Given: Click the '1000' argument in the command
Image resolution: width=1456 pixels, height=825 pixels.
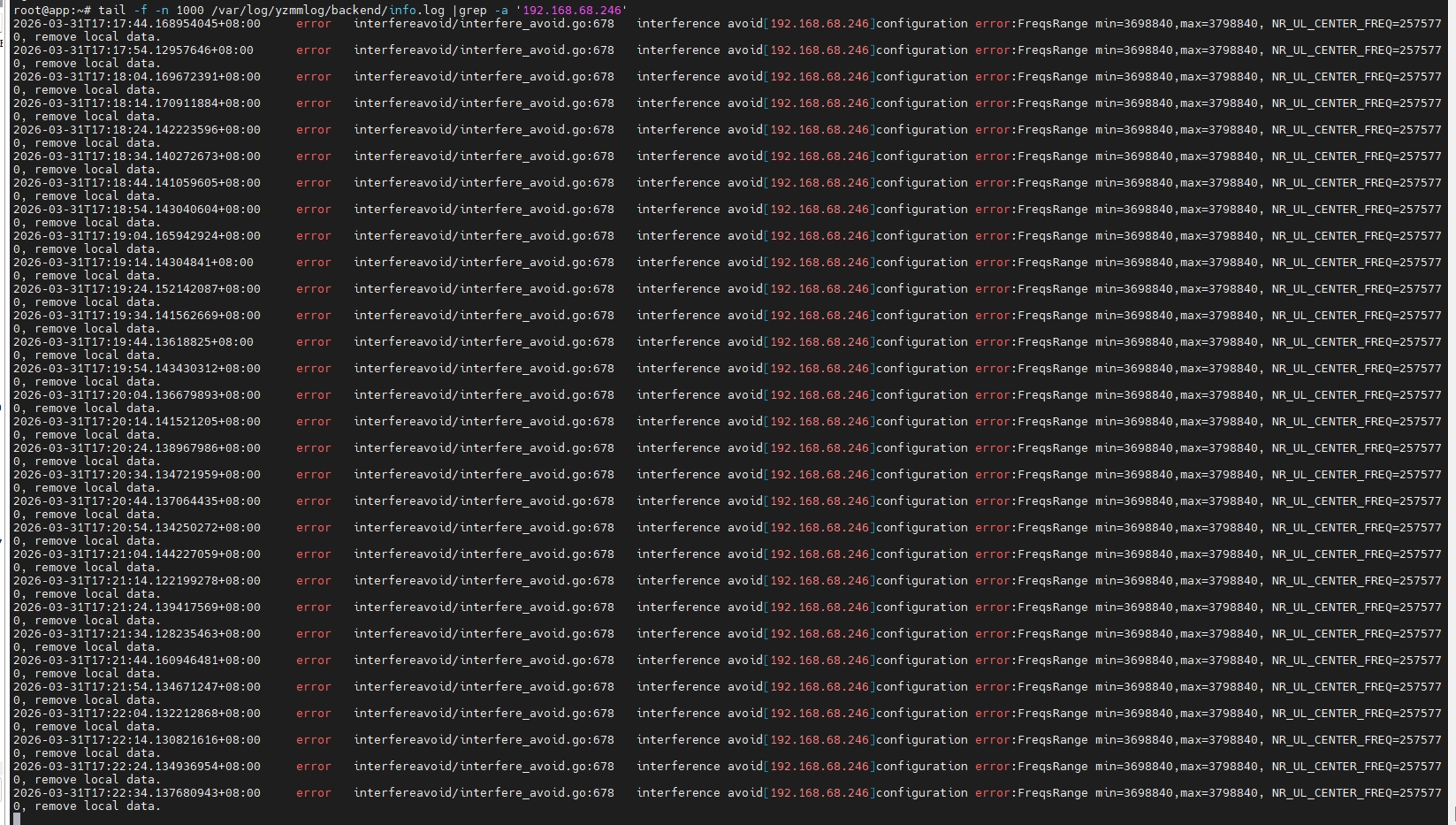Looking at the screenshot, I should (x=190, y=10).
